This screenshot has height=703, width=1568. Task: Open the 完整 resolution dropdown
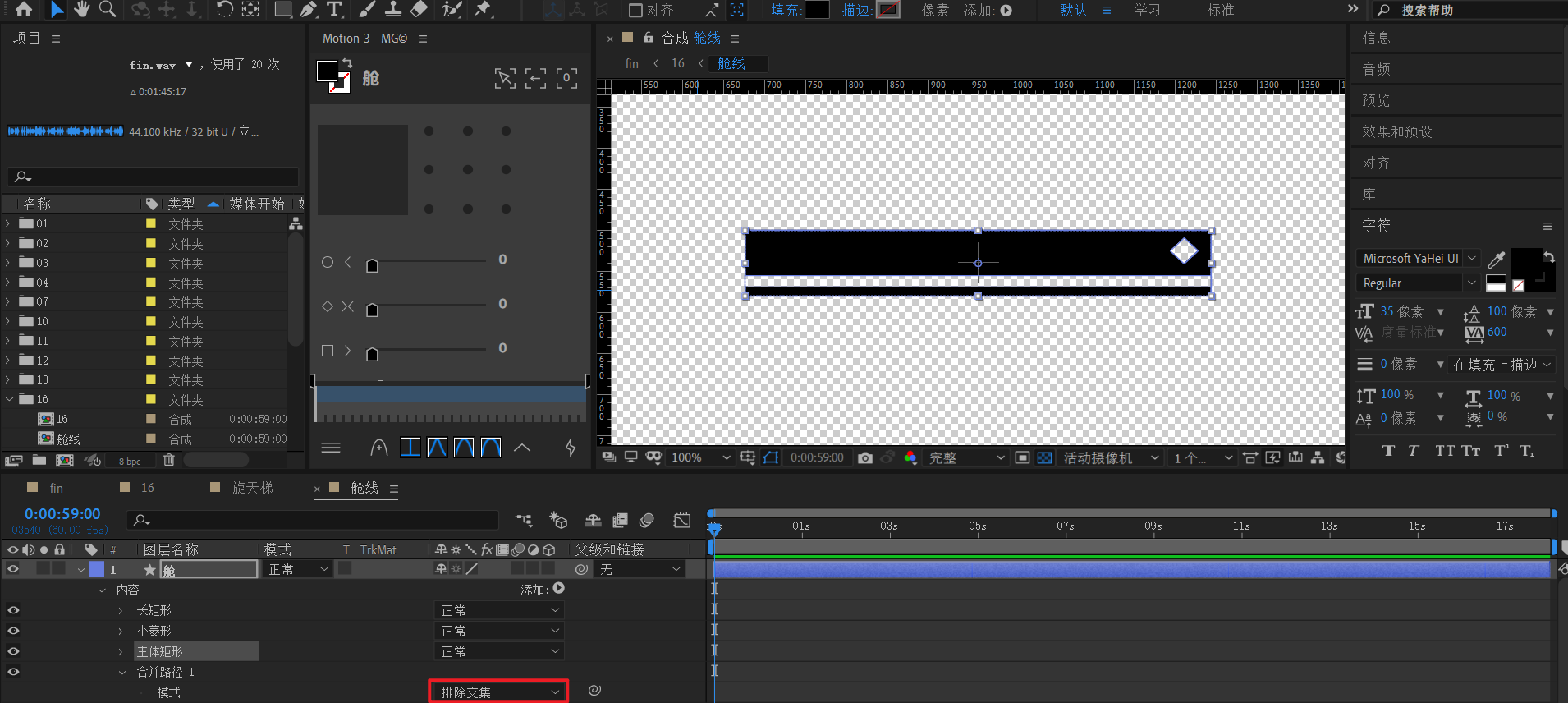(x=966, y=457)
